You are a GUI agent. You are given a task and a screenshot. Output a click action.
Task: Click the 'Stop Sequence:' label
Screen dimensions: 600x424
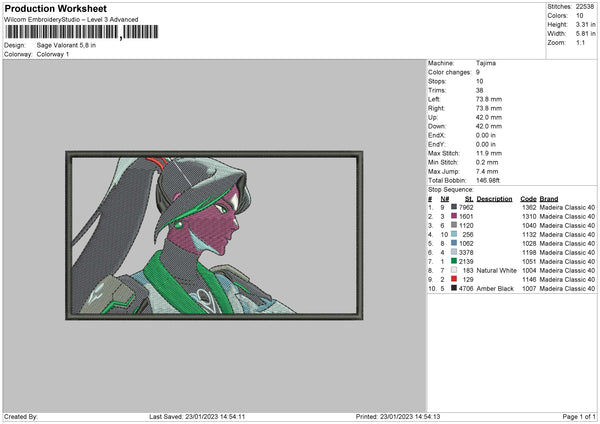click(450, 190)
